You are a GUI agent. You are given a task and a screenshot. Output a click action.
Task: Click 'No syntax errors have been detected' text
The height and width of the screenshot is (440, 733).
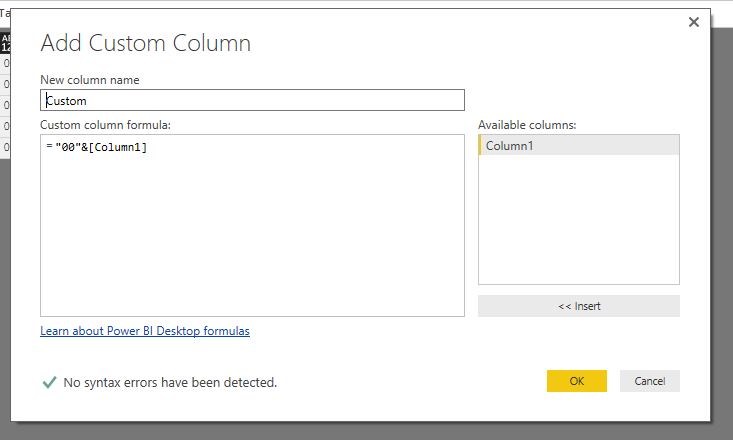(x=170, y=382)
